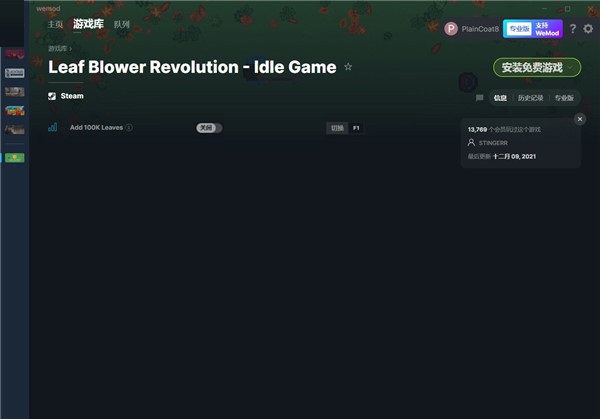Click the PlainCoat8 avatar icon
The height and width of the screenshot is (419, 600).
[451, 29]
